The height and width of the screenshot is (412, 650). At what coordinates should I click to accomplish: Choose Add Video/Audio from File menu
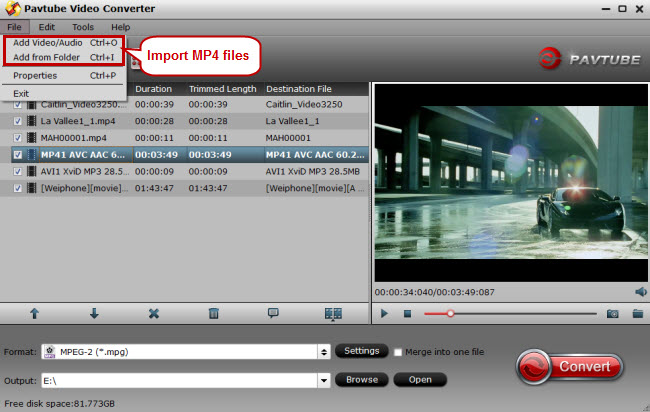pos(65,43)
